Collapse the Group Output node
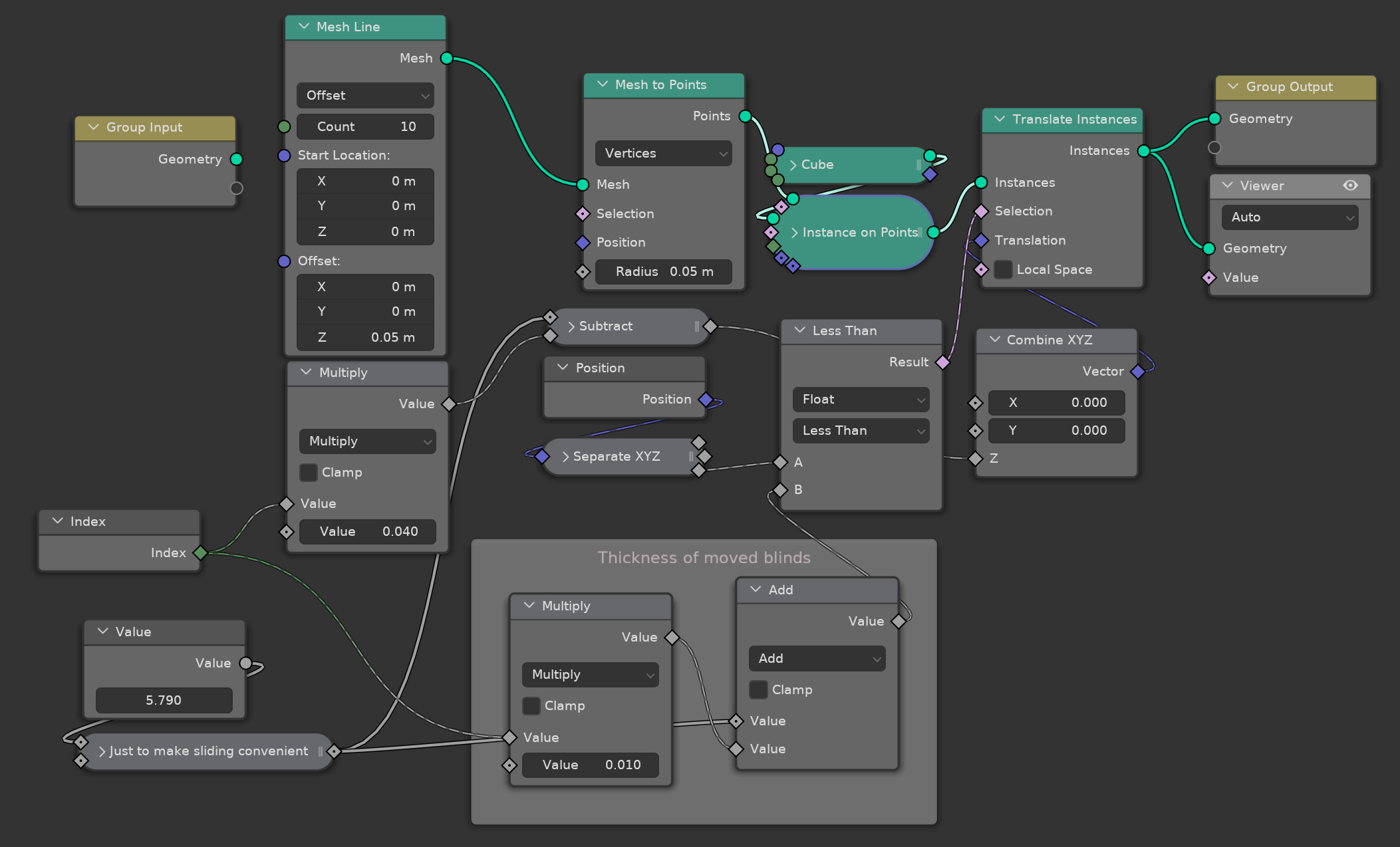 [1233, 86]
